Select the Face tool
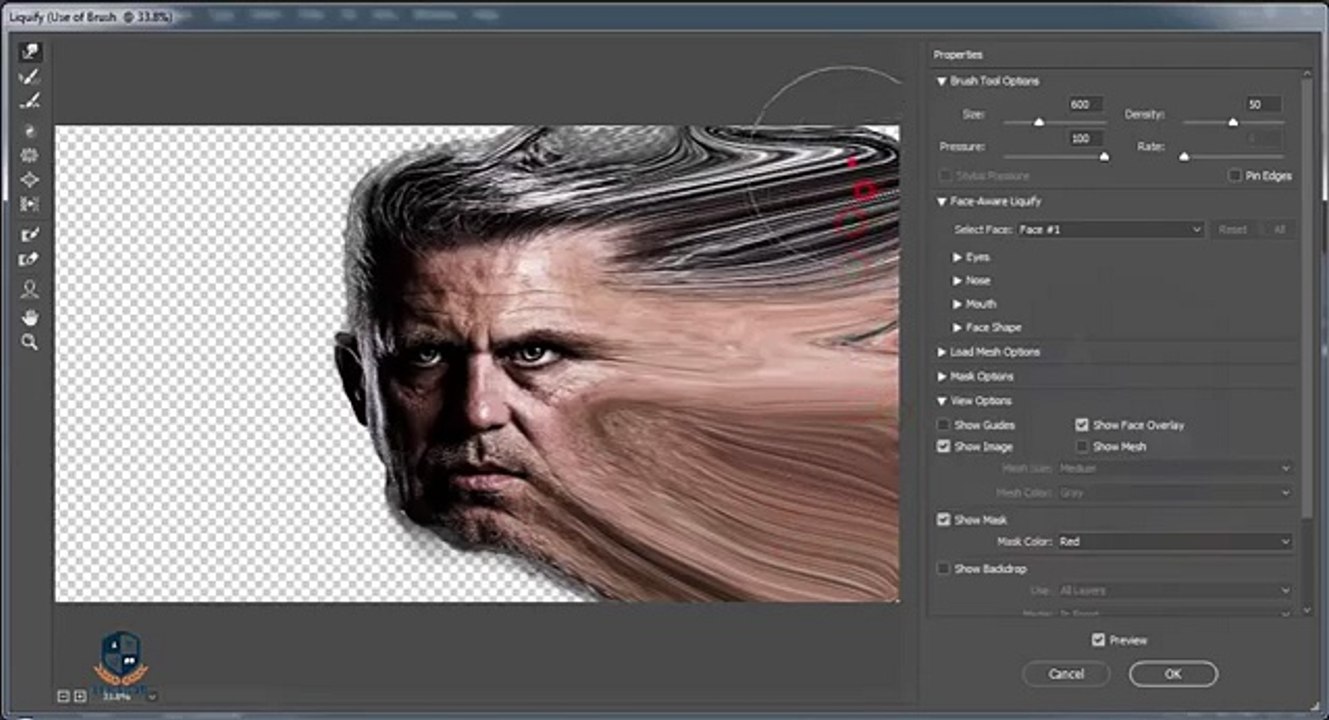This screenshot has height=720, width=1329. 30,289
